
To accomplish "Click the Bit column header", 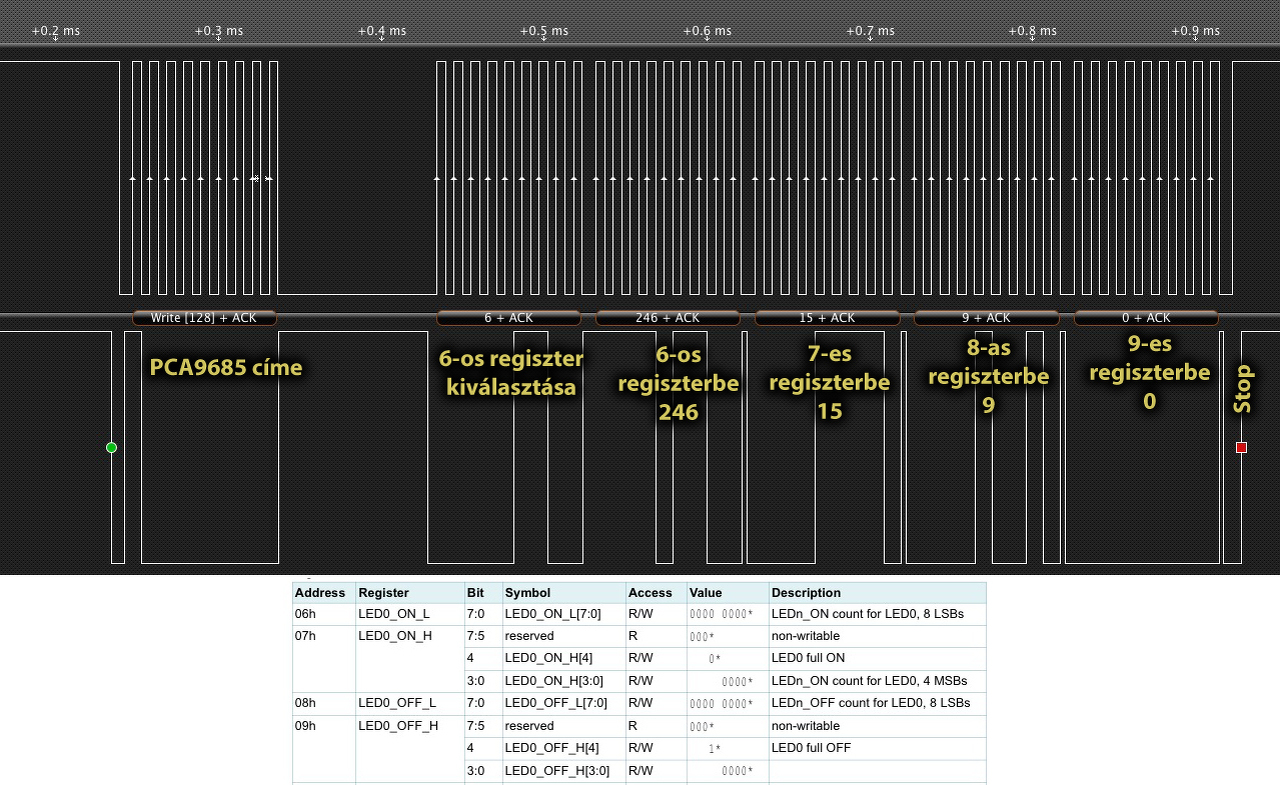I will tap(483, 593).
